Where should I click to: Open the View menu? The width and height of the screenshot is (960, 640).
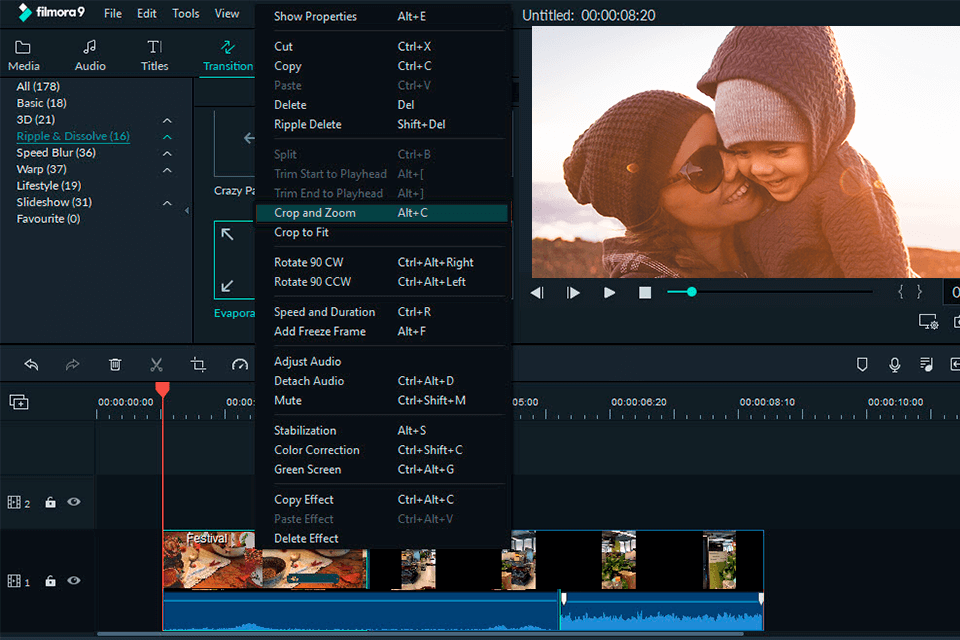pos(227,13)
